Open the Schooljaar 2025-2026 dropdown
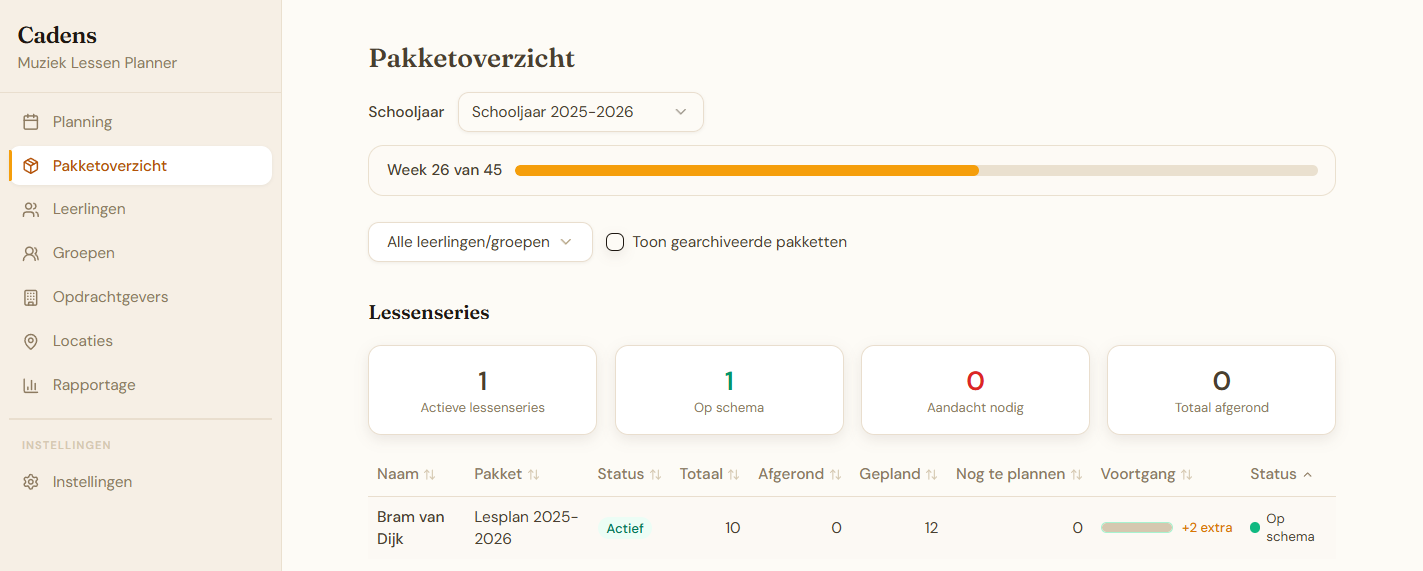Screen dimensions: 1423x571 tap(581, 112)
